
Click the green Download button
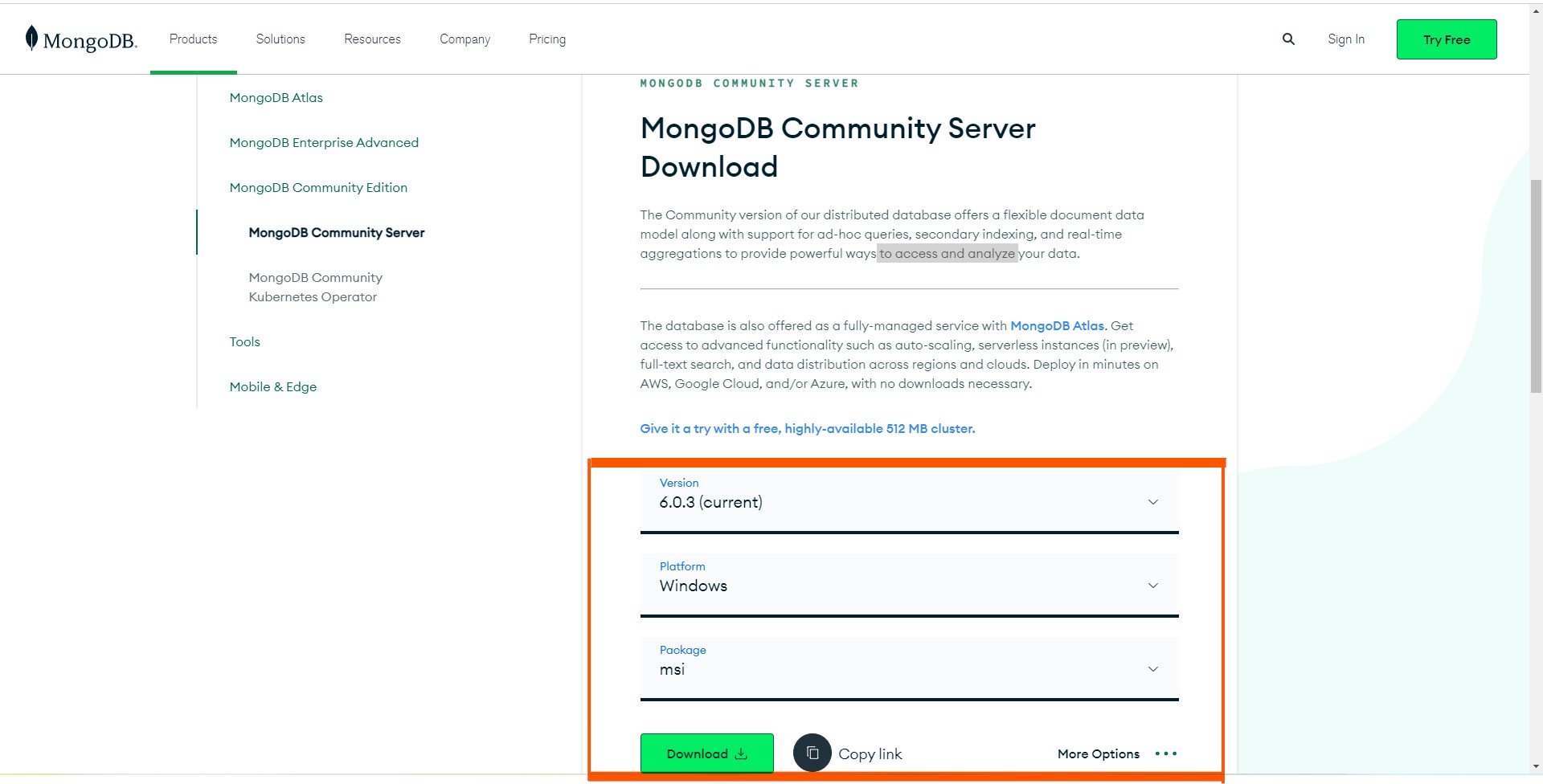coord(707,753)
